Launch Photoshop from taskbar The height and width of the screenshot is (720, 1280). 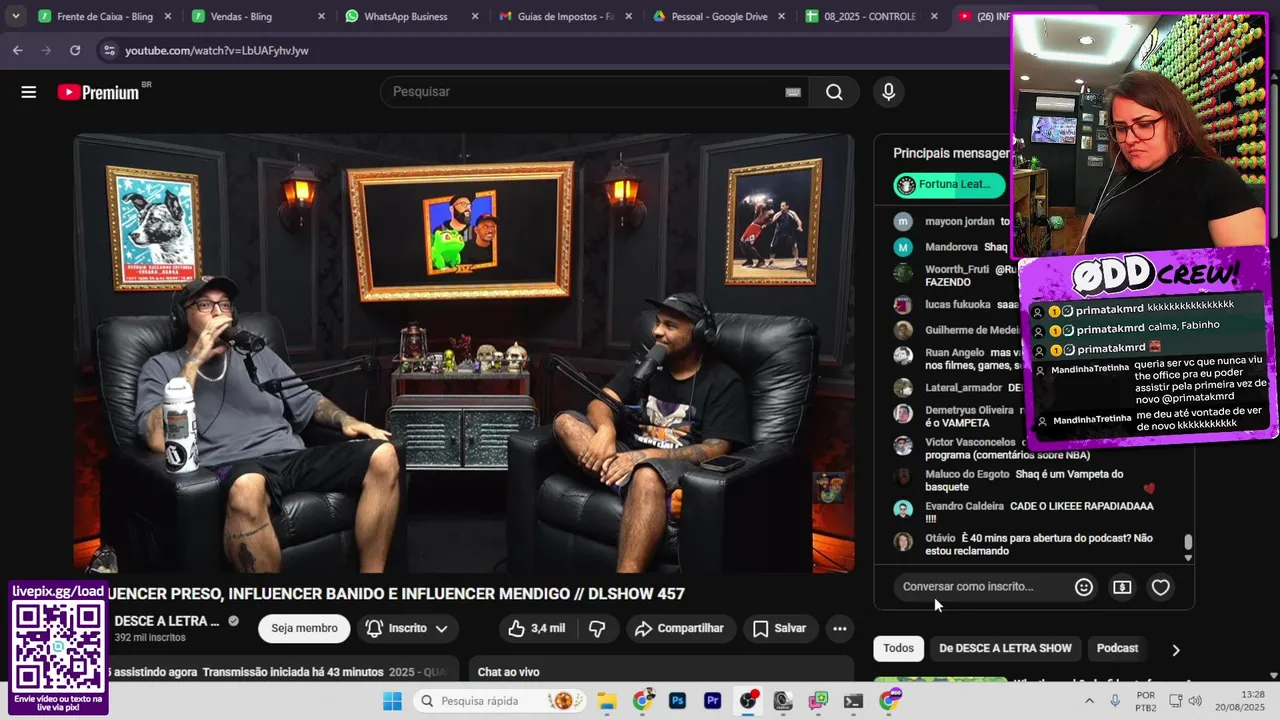pos(677,701)
